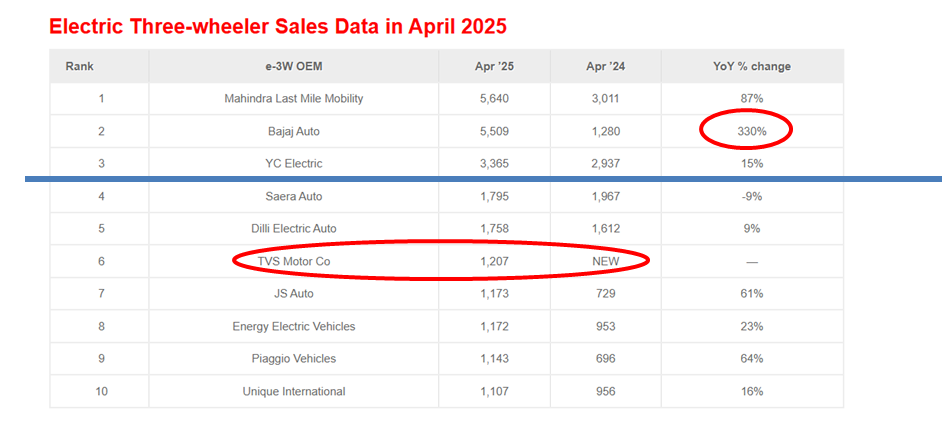Screen dimensions: 945x437
Task: Select the YC Electric cell
Action: [x=293, y=163]
